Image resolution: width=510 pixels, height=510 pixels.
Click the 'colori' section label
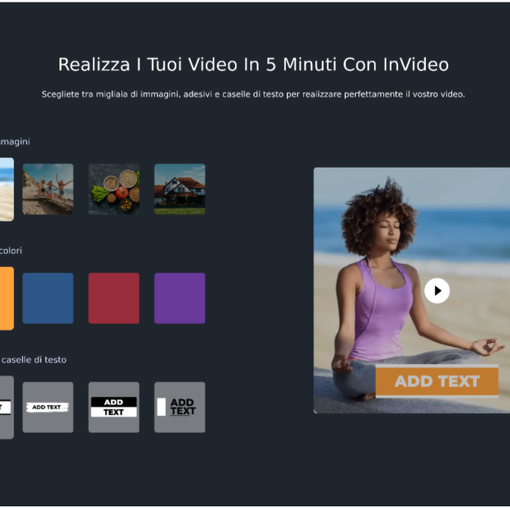pyautogui.click(x=11, y=251)
